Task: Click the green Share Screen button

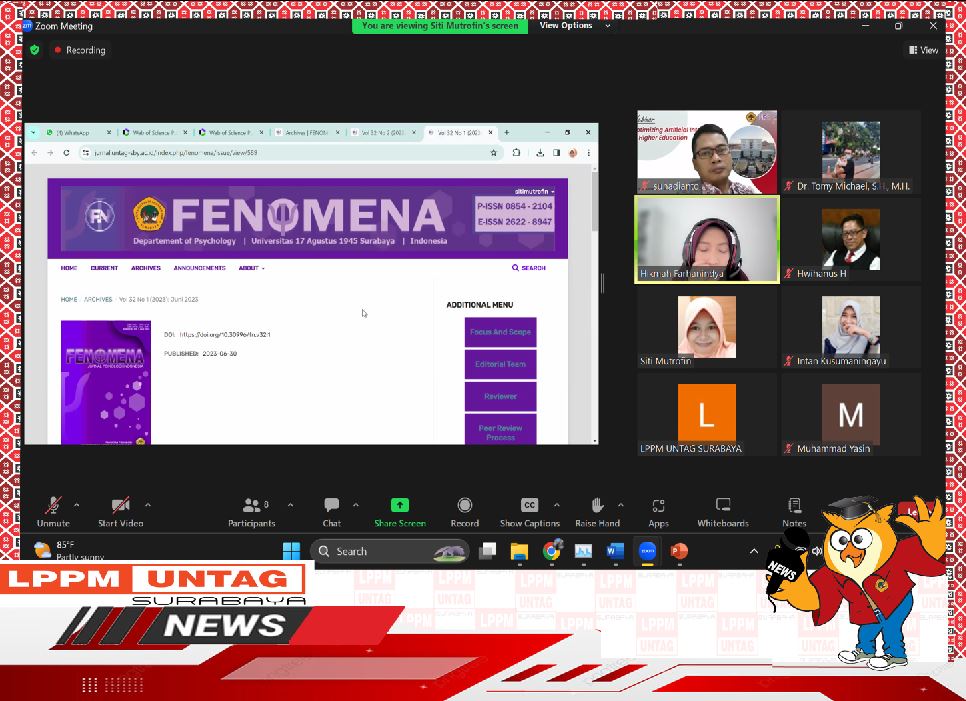Action: (x=400, y=512)
